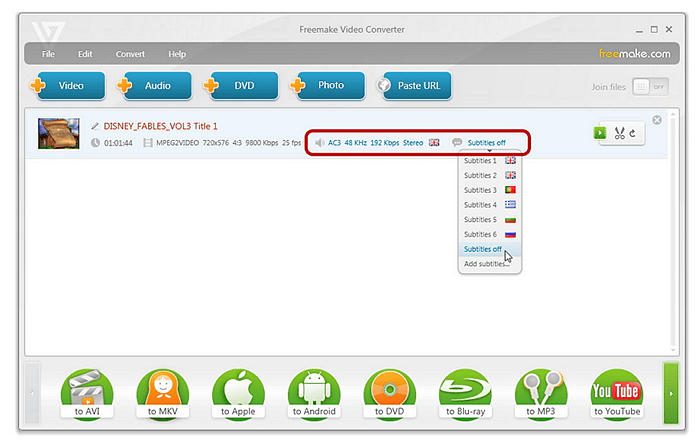This screenshot has height=442, width=700.
Task: Click the speech bubble subtitles icon
Action: pos(457,142)
